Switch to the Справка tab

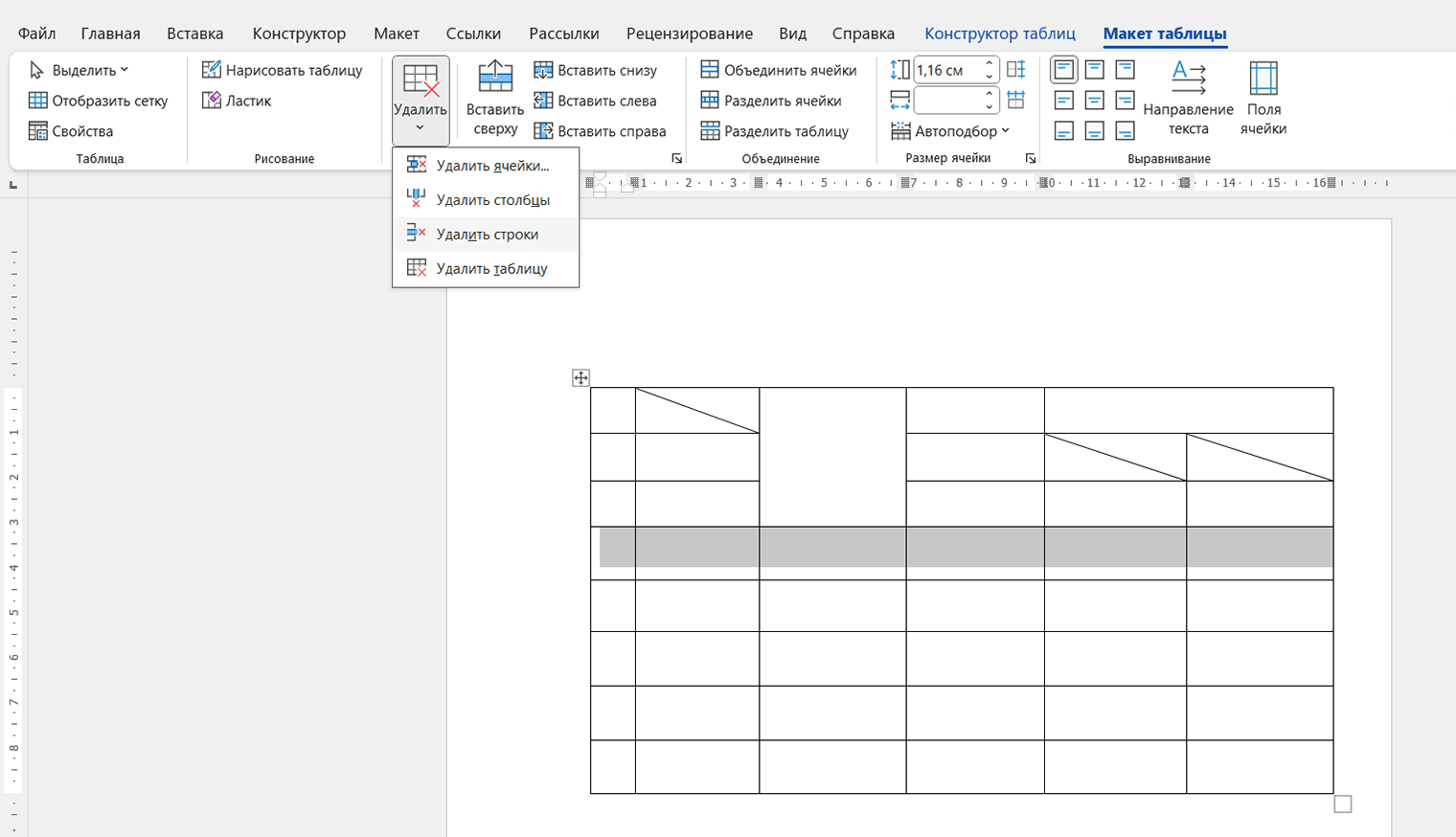pos(863,34)
